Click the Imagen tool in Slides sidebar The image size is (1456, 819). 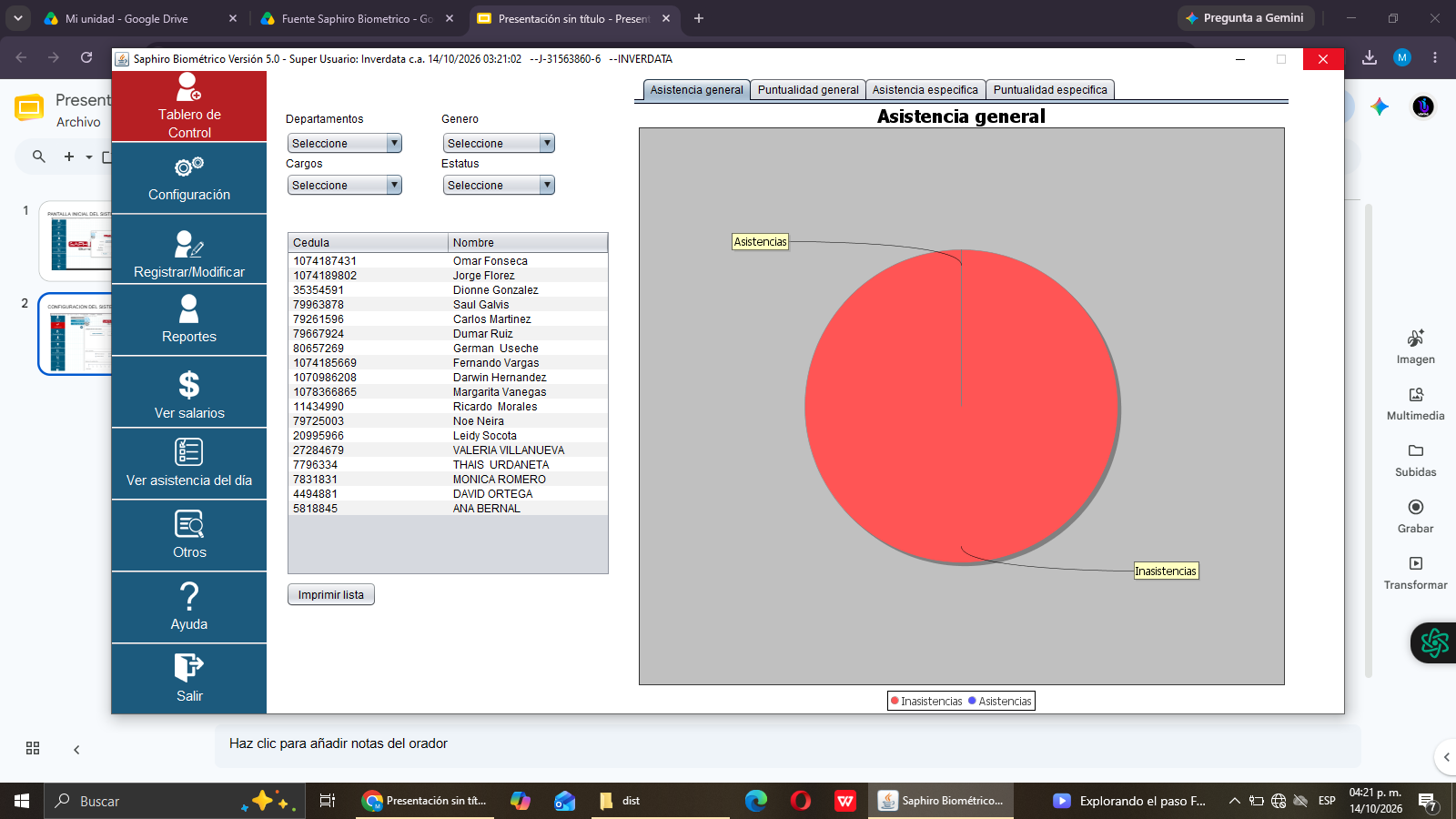point(1416,347)
